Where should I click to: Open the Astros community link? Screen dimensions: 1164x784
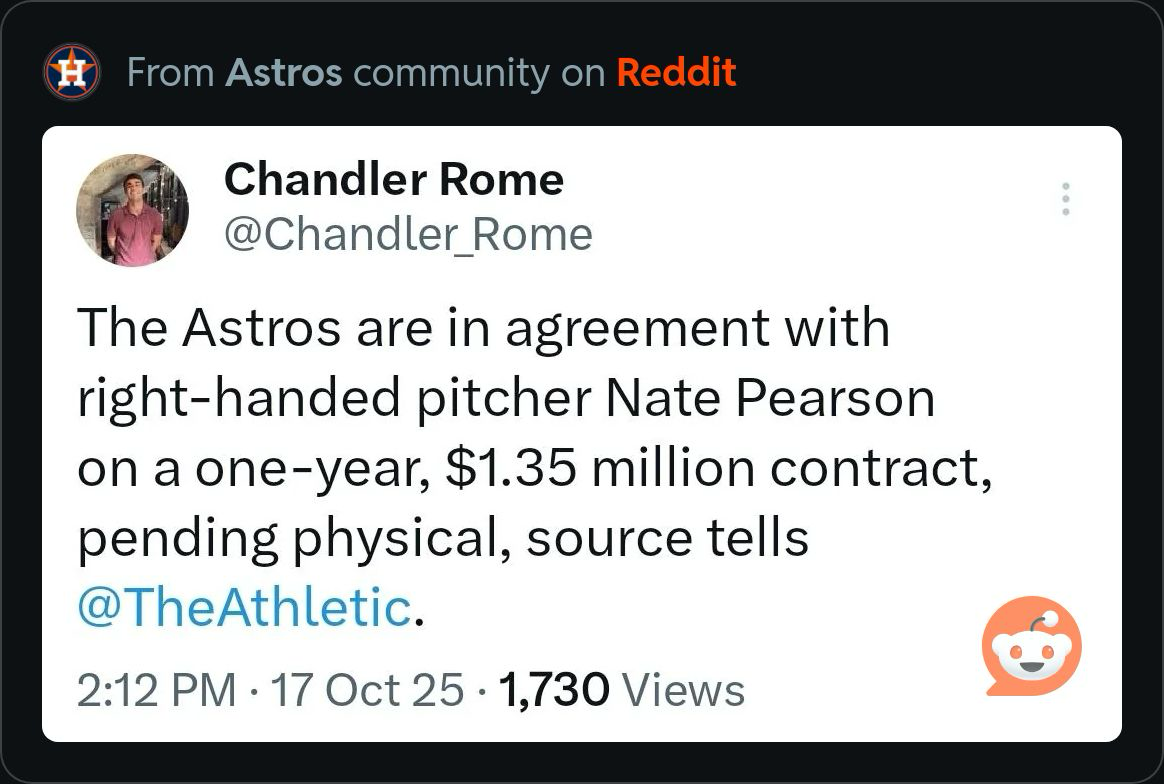[284, 72]
